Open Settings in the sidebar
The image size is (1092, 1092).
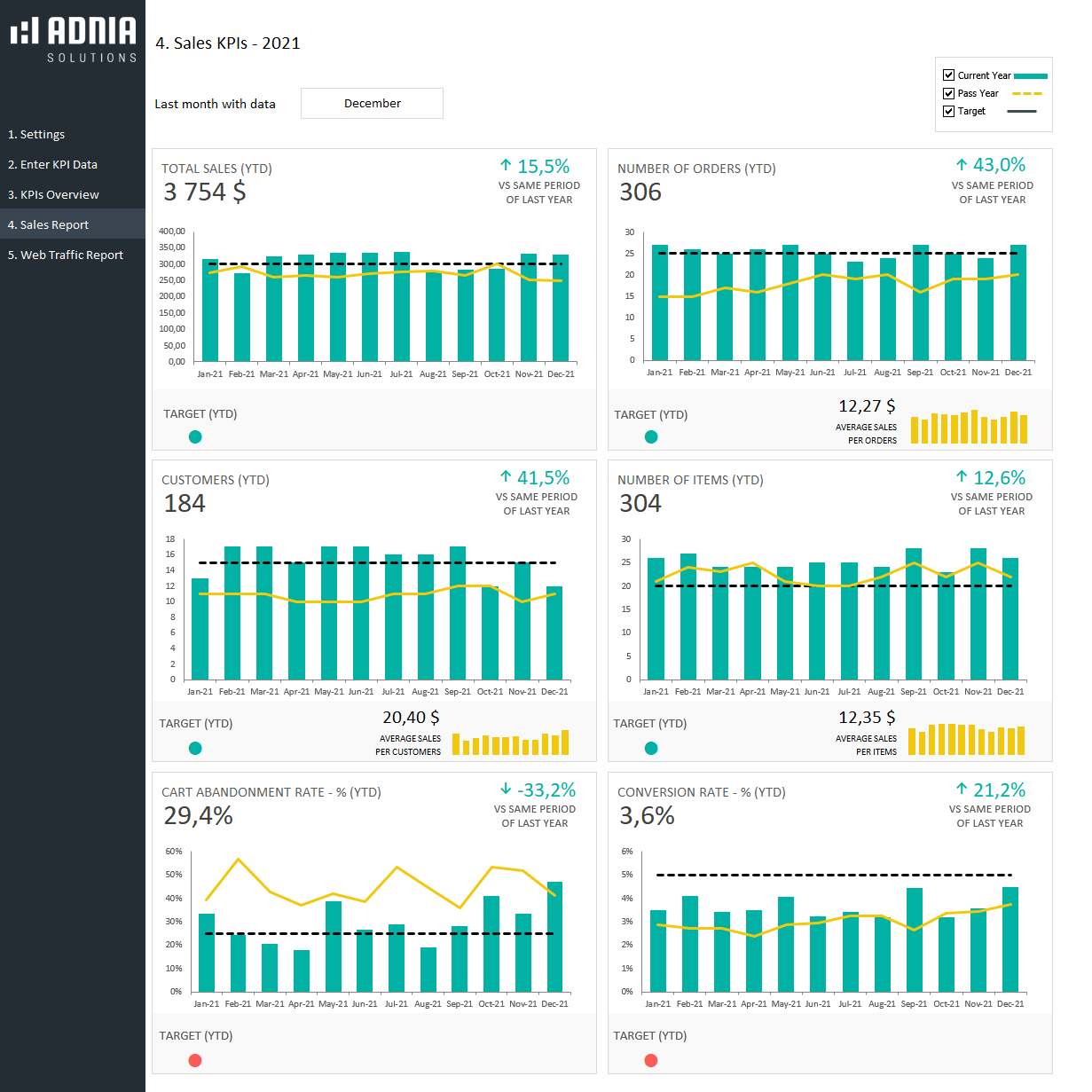[36, 134]
